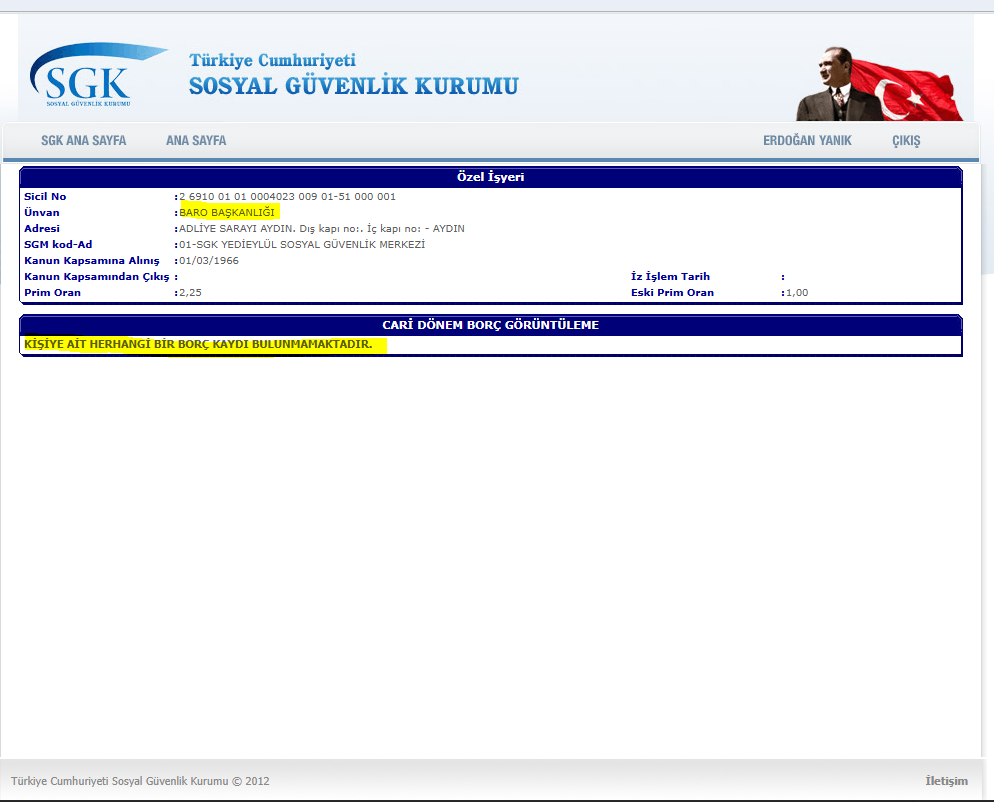Click the Özel İşyeri panel header

tap(491, 177)
